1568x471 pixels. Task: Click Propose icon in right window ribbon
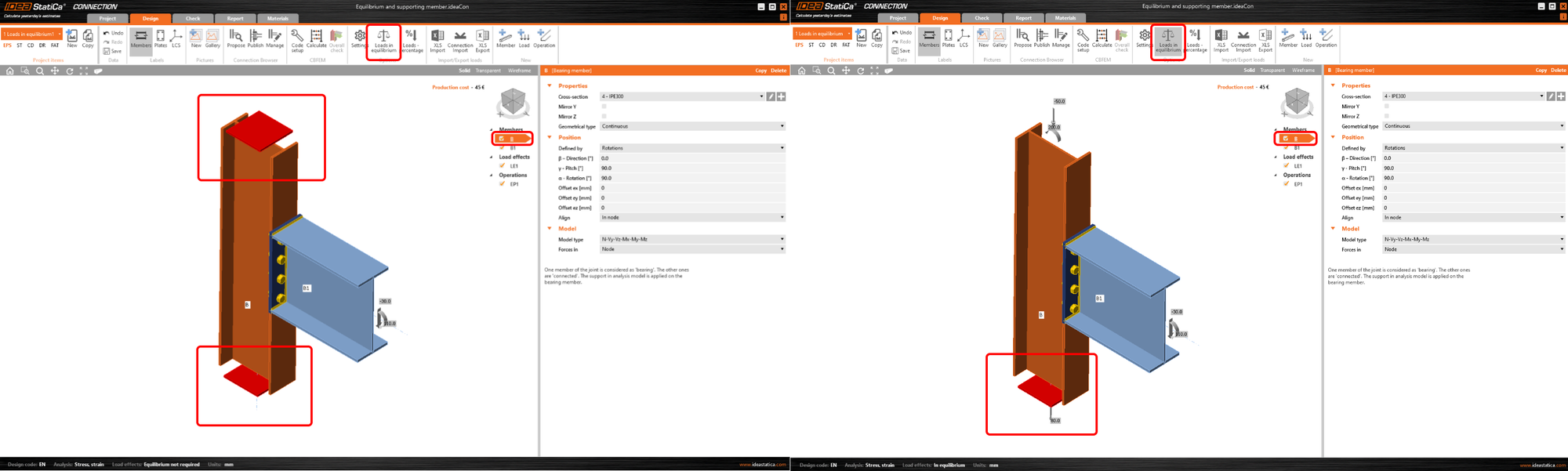(x=1022, y=39)
